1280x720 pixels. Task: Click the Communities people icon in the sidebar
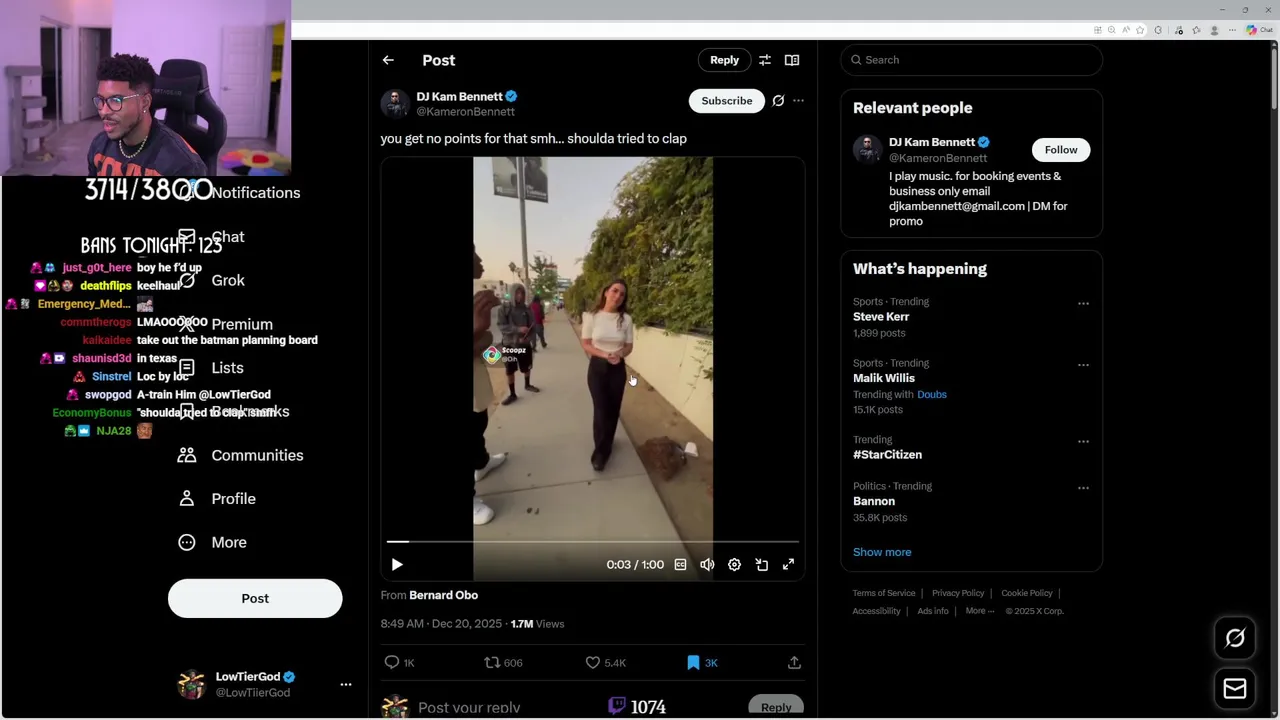pos(187,455)
